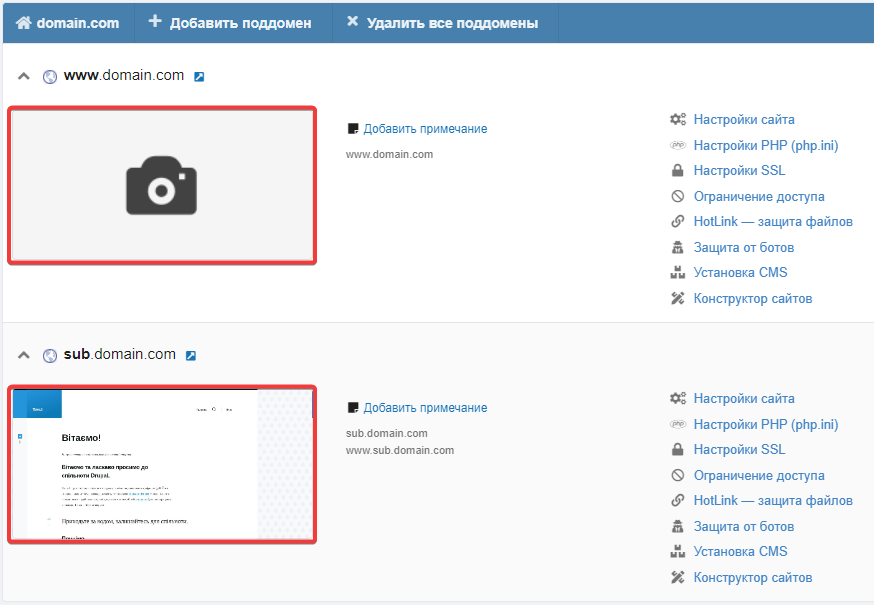Screen dimensions: 874x605
Task: Click the camera placeholder thumbnail for www.domain.com
Action: pyautogui.click(x=162, y=186)
